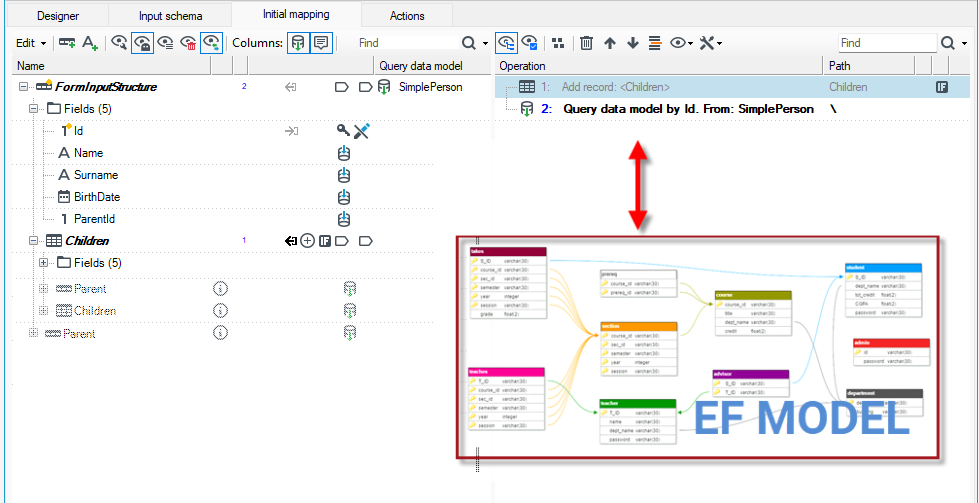Expand the greyed Children node
The width and height of the screenshot is (979, 503).
click(44, 310)
